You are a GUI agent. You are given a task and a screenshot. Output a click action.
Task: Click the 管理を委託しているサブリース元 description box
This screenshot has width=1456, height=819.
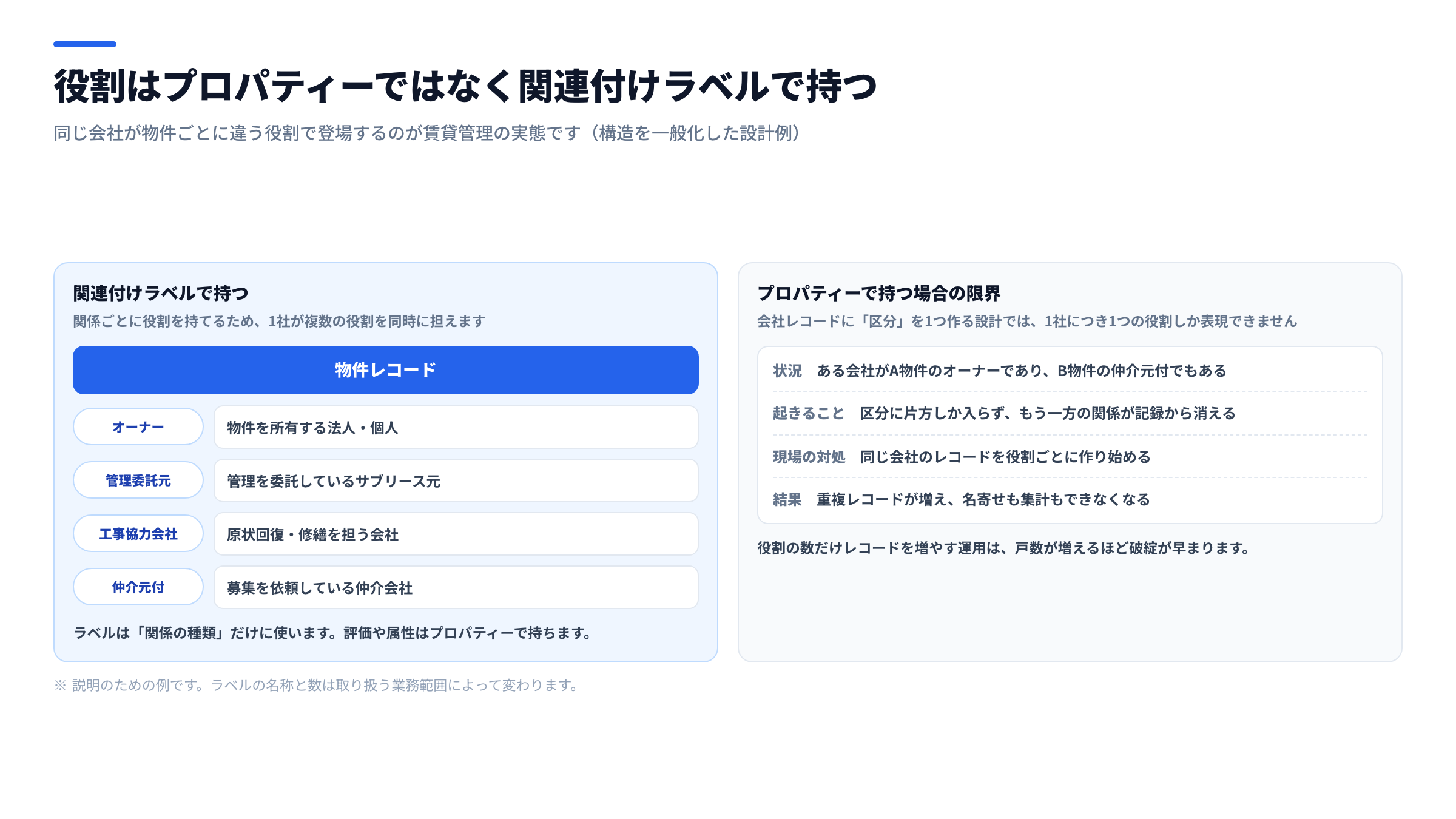[x=456, y=480]
